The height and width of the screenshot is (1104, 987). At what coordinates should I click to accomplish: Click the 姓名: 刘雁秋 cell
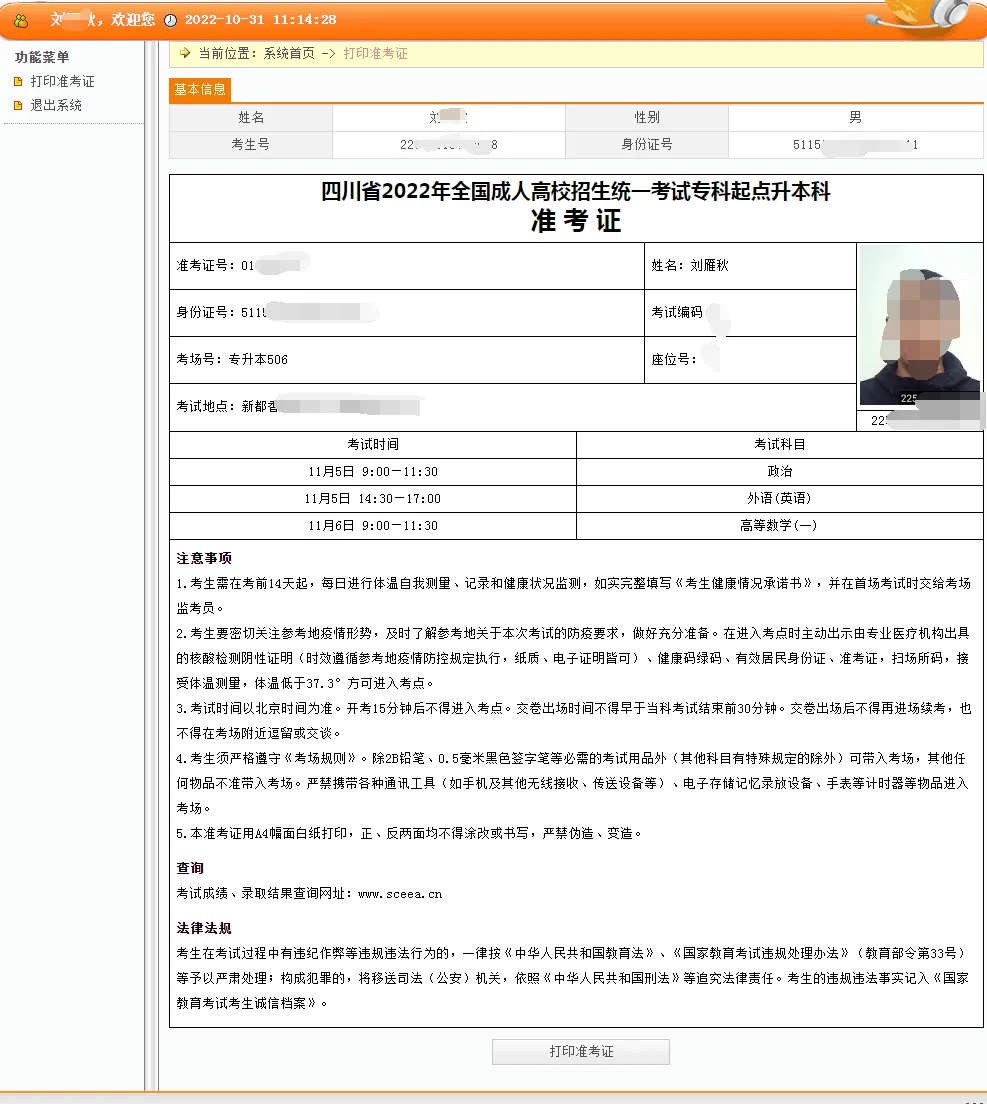[x=750, y=266]
